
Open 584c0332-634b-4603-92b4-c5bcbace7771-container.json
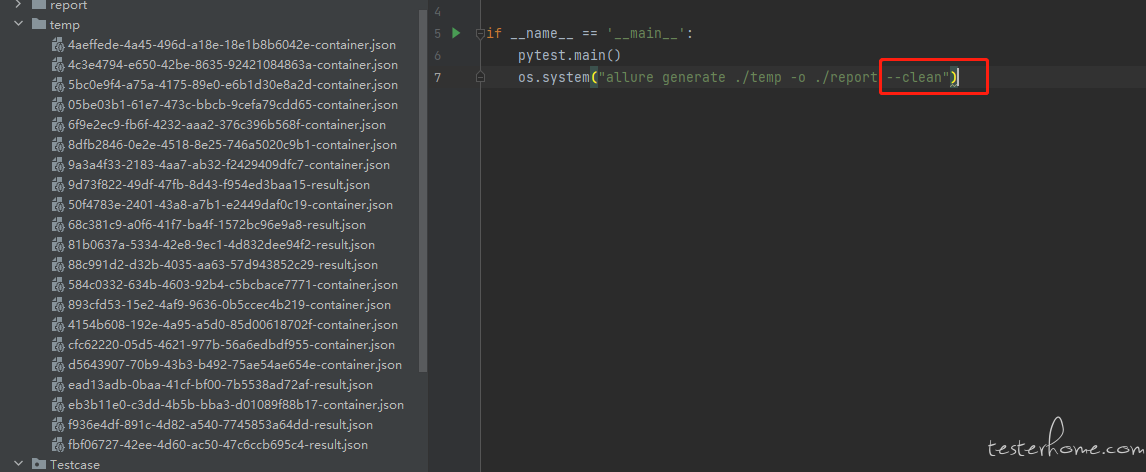232,284
